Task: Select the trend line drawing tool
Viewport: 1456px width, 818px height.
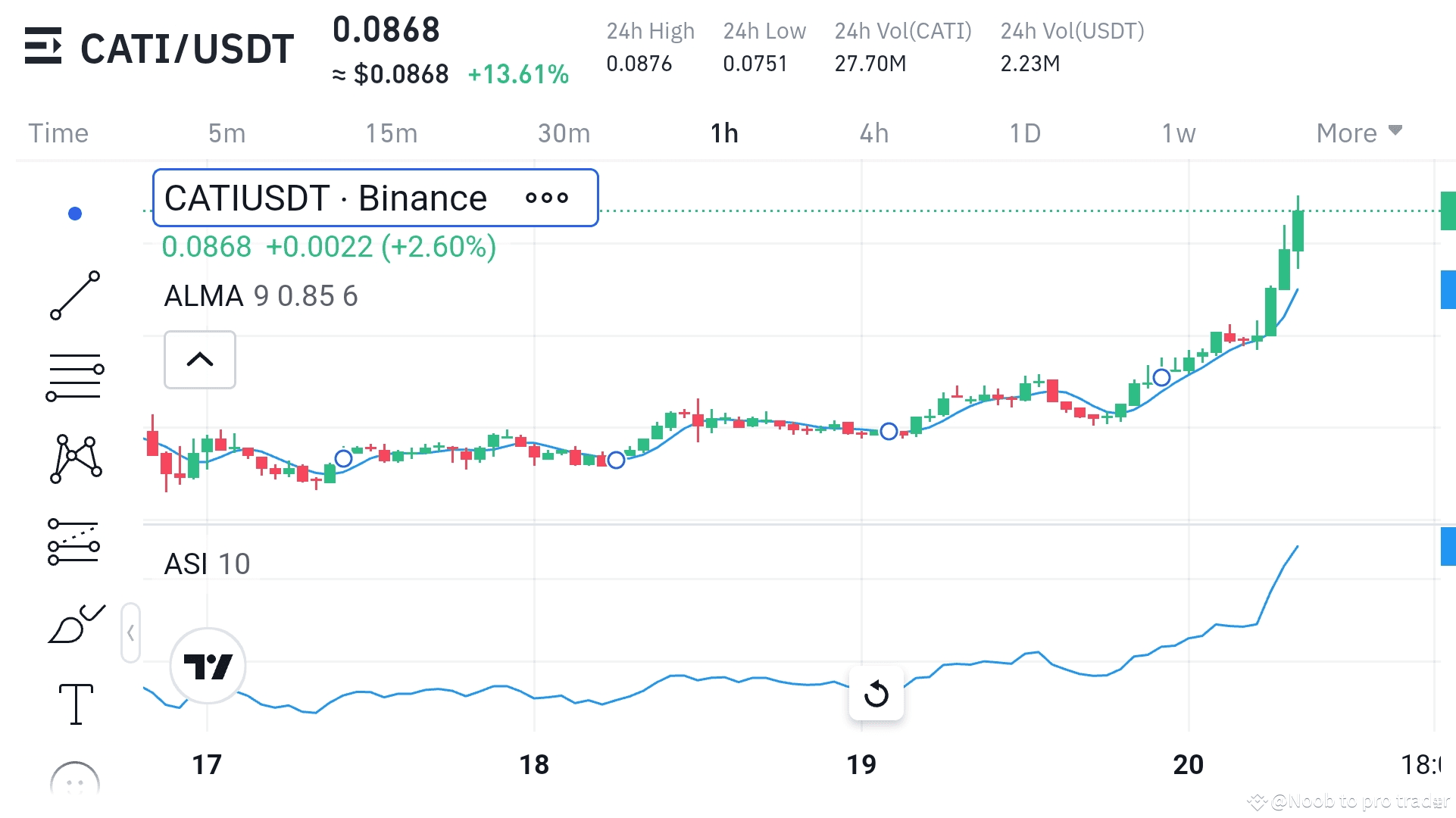Action: (75, 295)
